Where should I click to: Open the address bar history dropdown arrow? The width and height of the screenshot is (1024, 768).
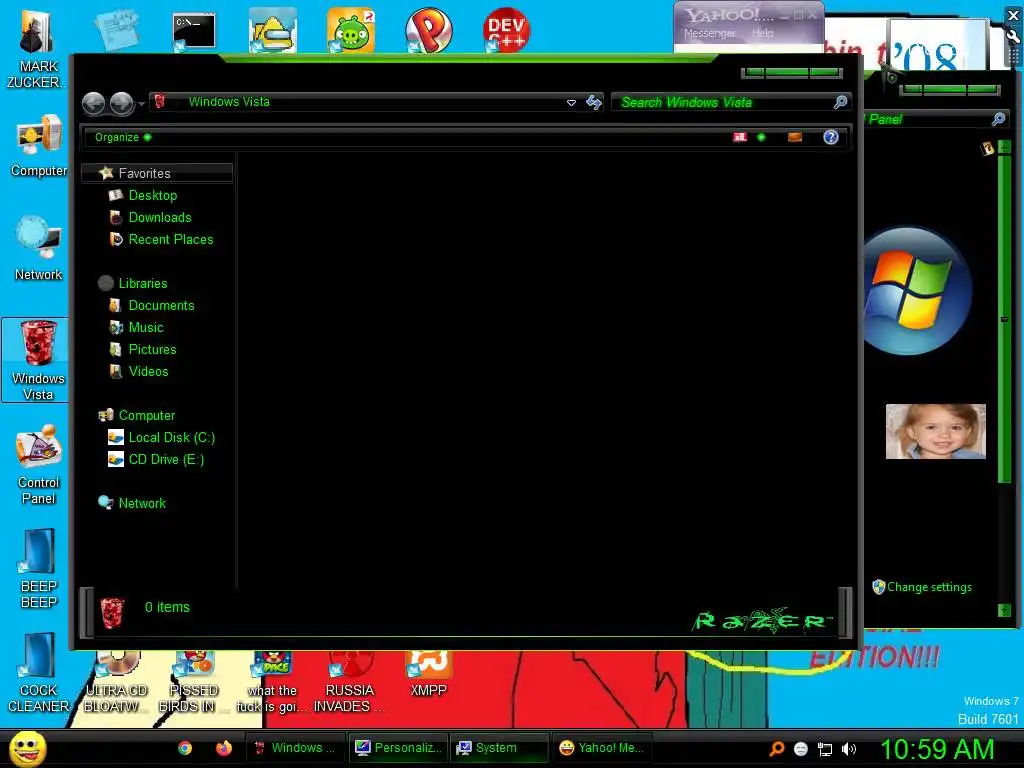[571, 103]
